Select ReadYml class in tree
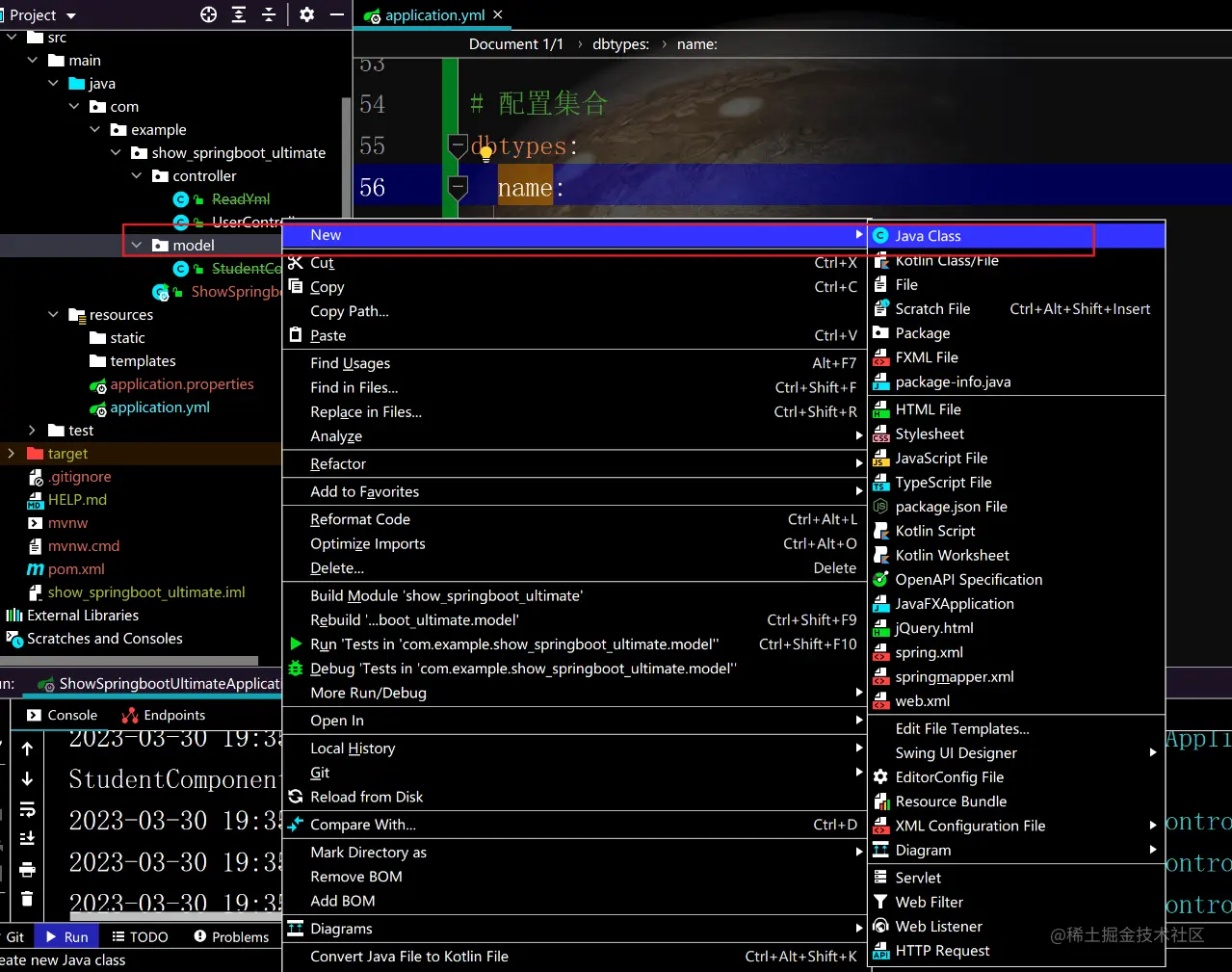 [241, 198]
